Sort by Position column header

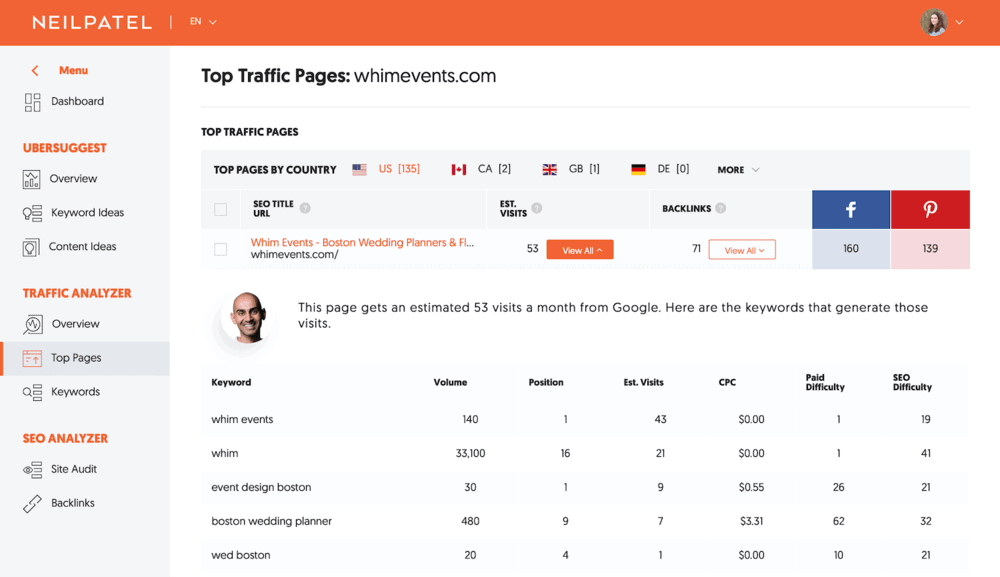[546, 383]
